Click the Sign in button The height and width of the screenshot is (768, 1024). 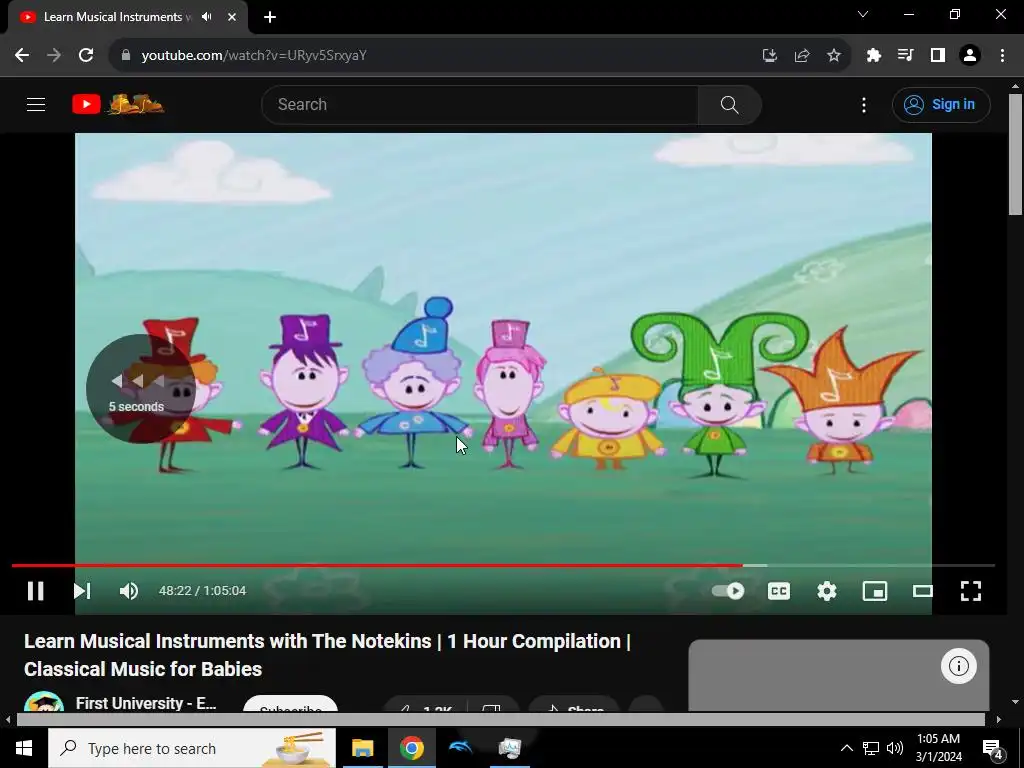click(x=941, y=104)
